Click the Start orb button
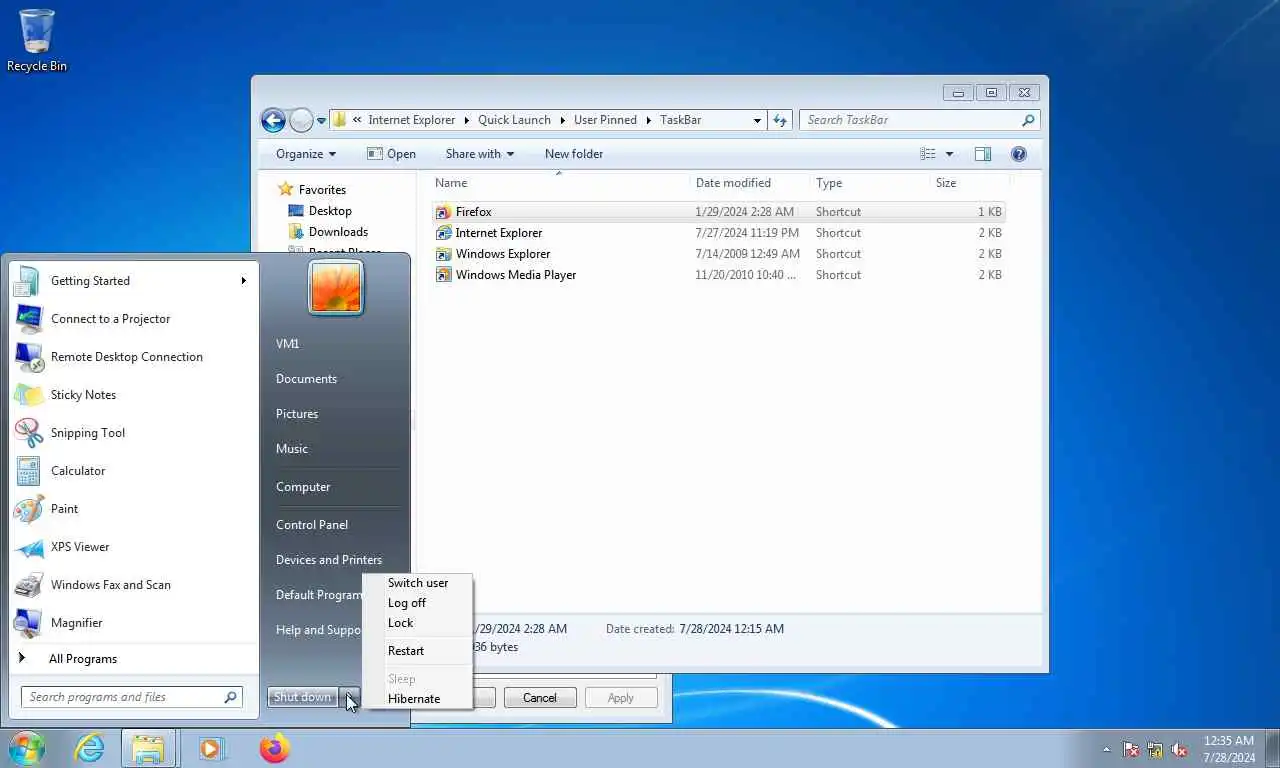 [27, 748]
